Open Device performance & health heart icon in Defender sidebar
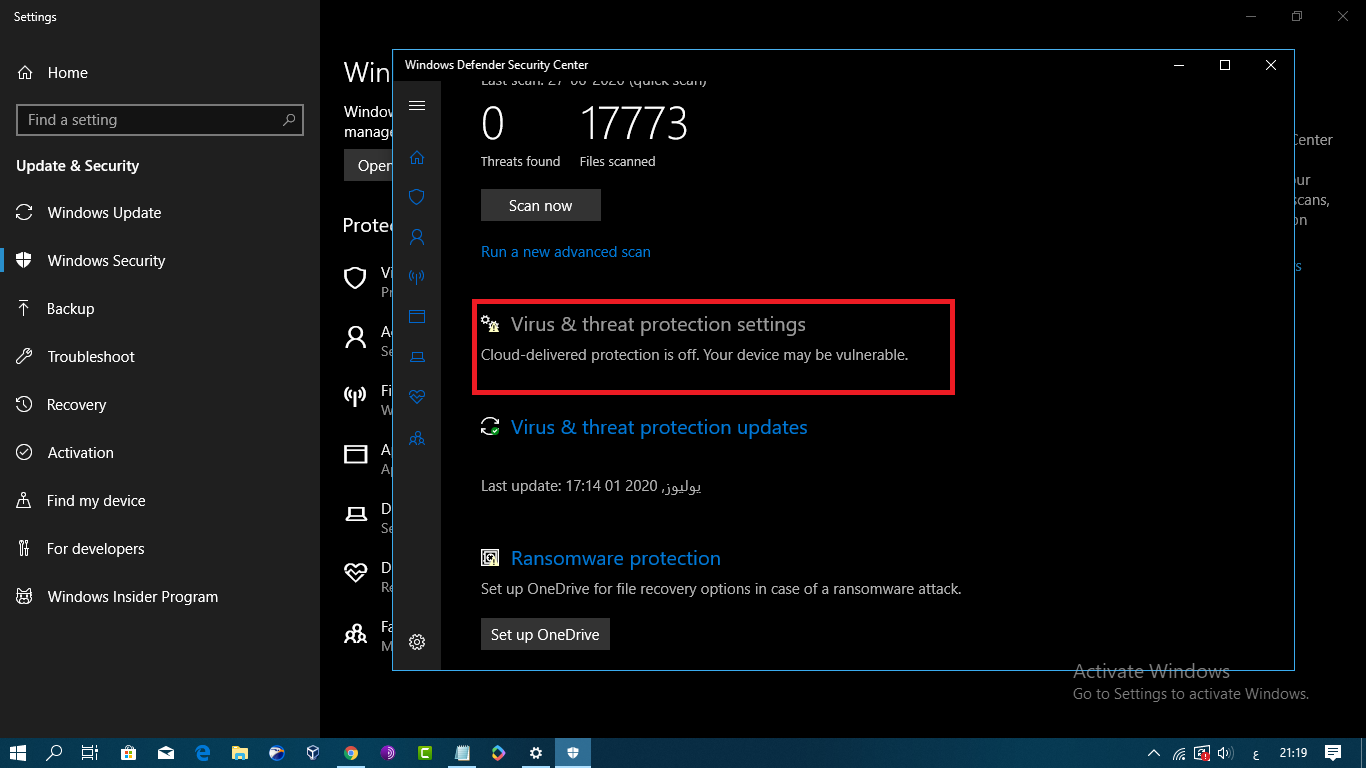Screen dimensions: 1366x768 (x=417, y=397)
